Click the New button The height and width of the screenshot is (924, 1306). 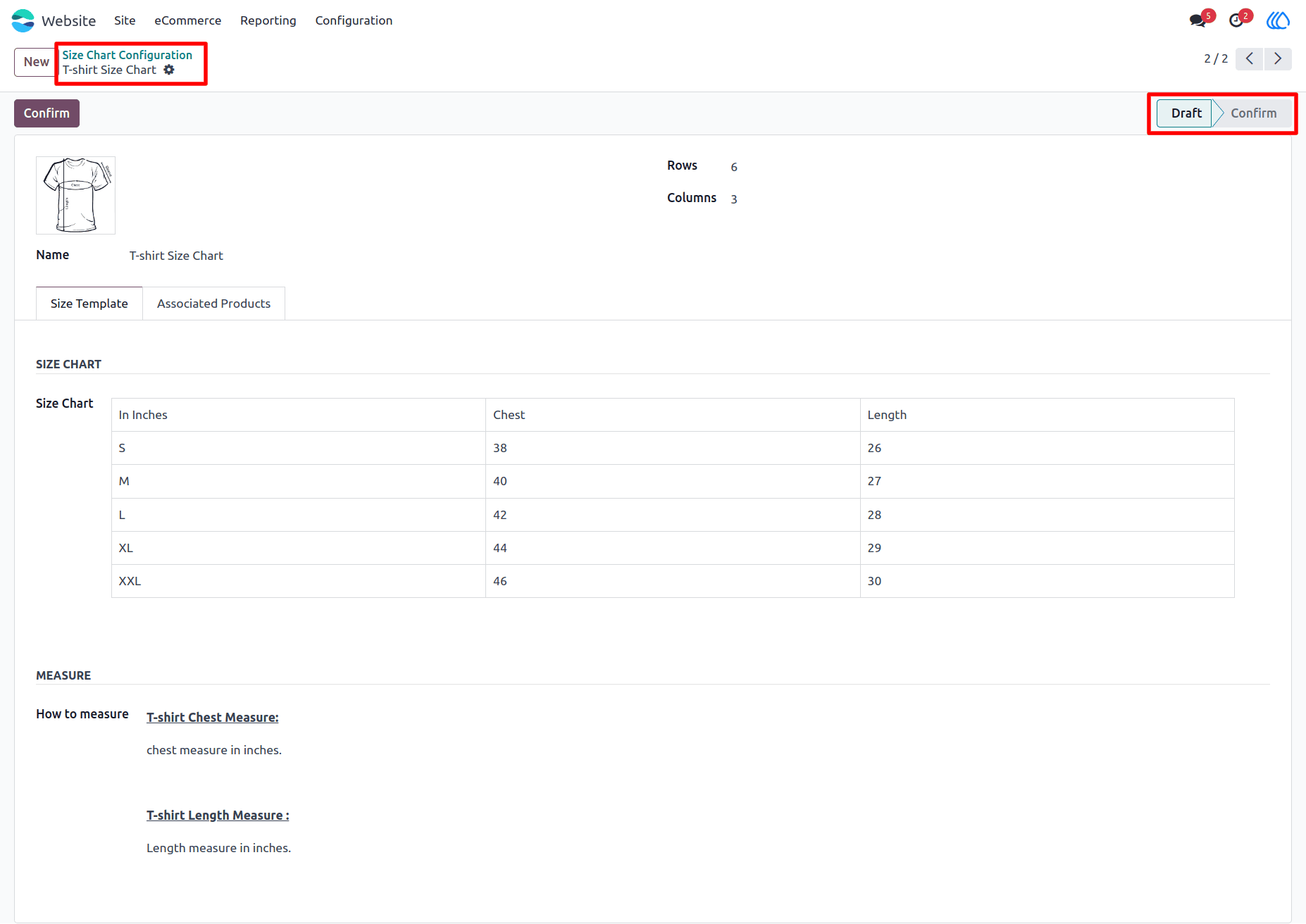[x=36, y=62]
